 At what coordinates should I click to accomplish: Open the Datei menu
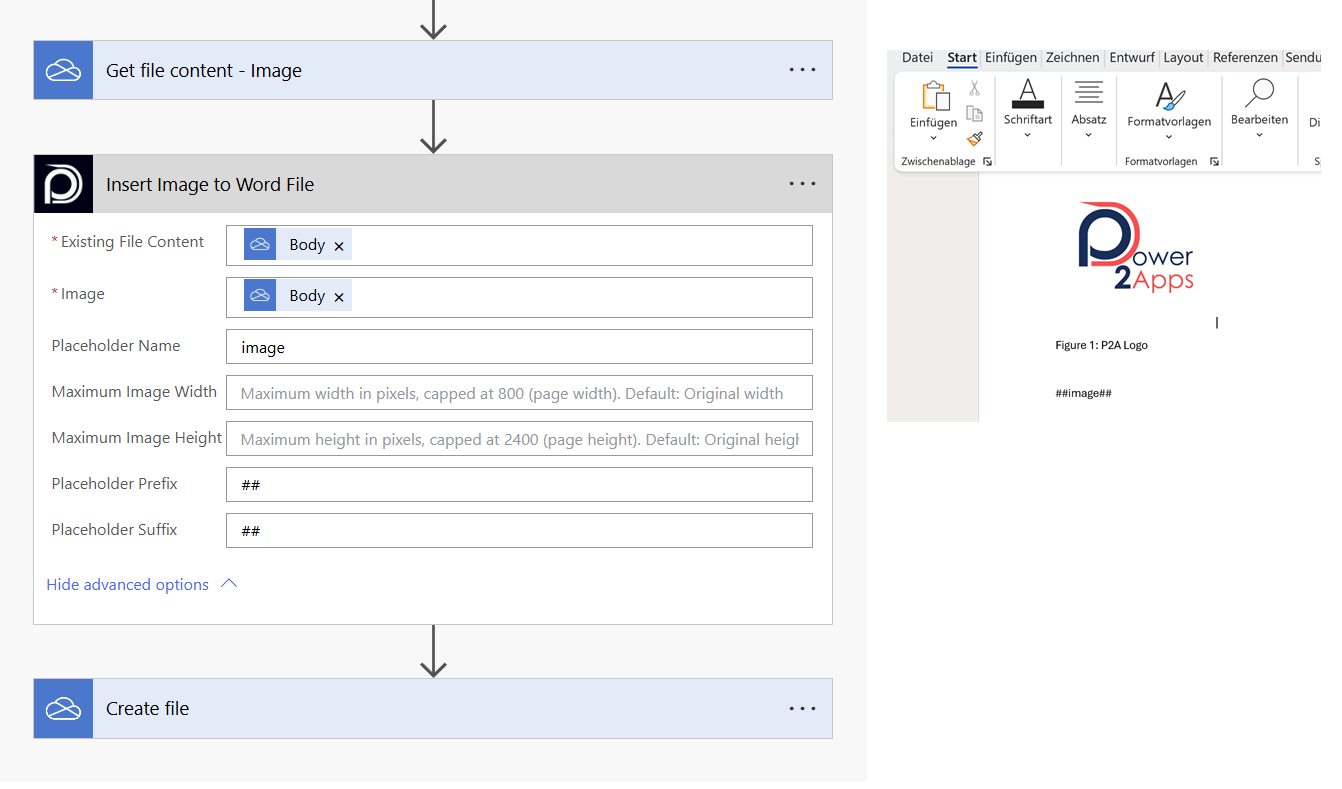tap(917, 58)
